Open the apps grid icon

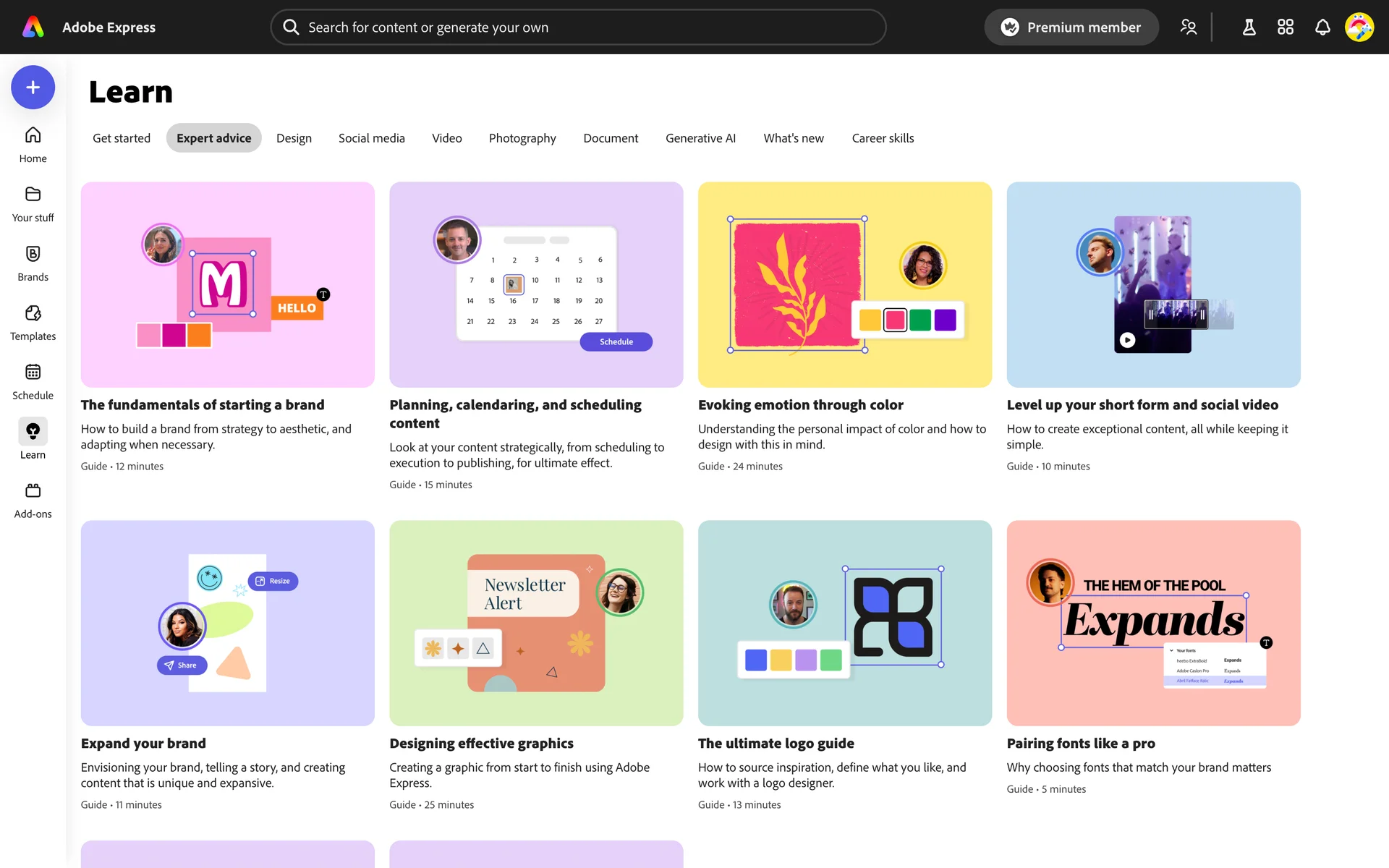(1285, 27)
